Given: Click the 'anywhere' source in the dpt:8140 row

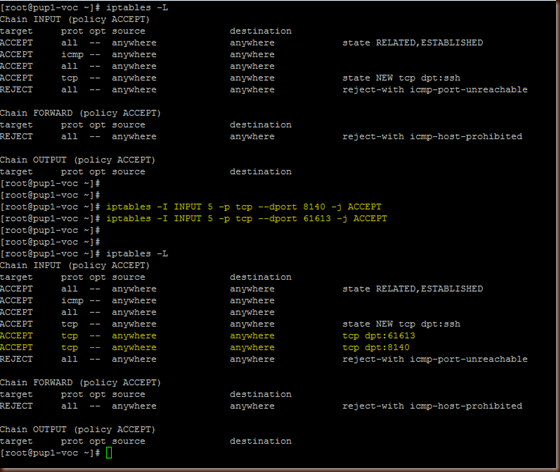Looking at the screenshot, I should (x=134, y=348).
